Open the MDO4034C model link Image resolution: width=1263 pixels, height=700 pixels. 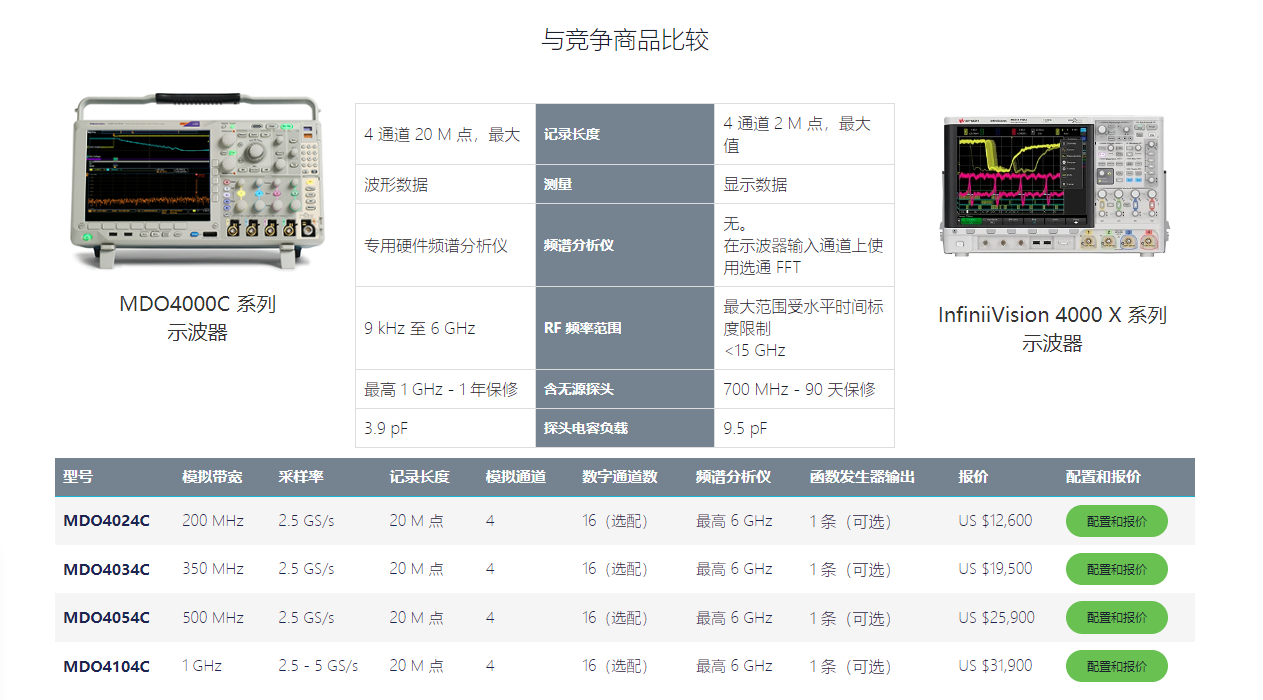coord(106,570)
